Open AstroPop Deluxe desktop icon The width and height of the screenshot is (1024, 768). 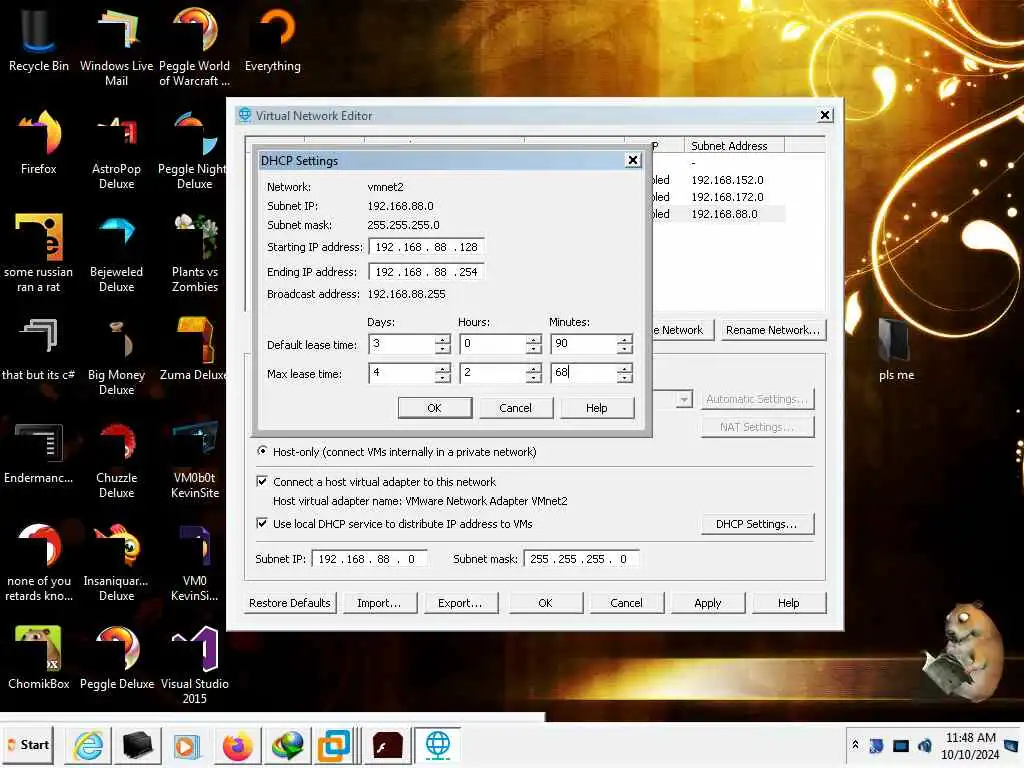point(116,149)
